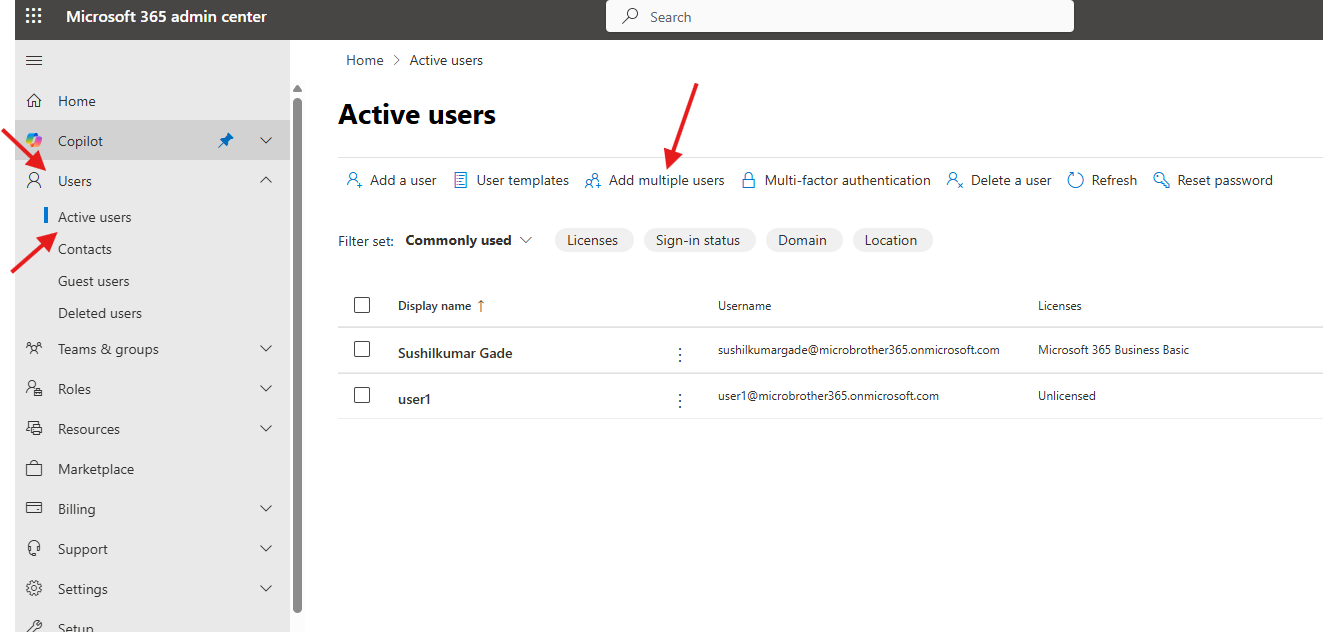This screenshot has height=632, width=1323.
Task: Tick the user1 row checkbox
Action: click(x=362, y=395)
